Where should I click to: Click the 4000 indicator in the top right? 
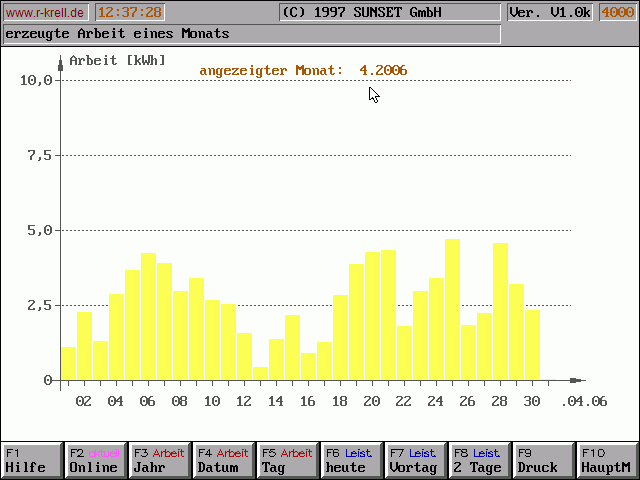[617, 12]
